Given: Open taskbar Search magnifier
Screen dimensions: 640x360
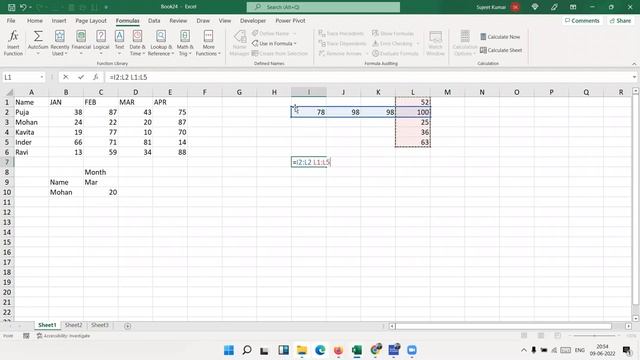Looking at the screenshot, I should coord(247,350).
